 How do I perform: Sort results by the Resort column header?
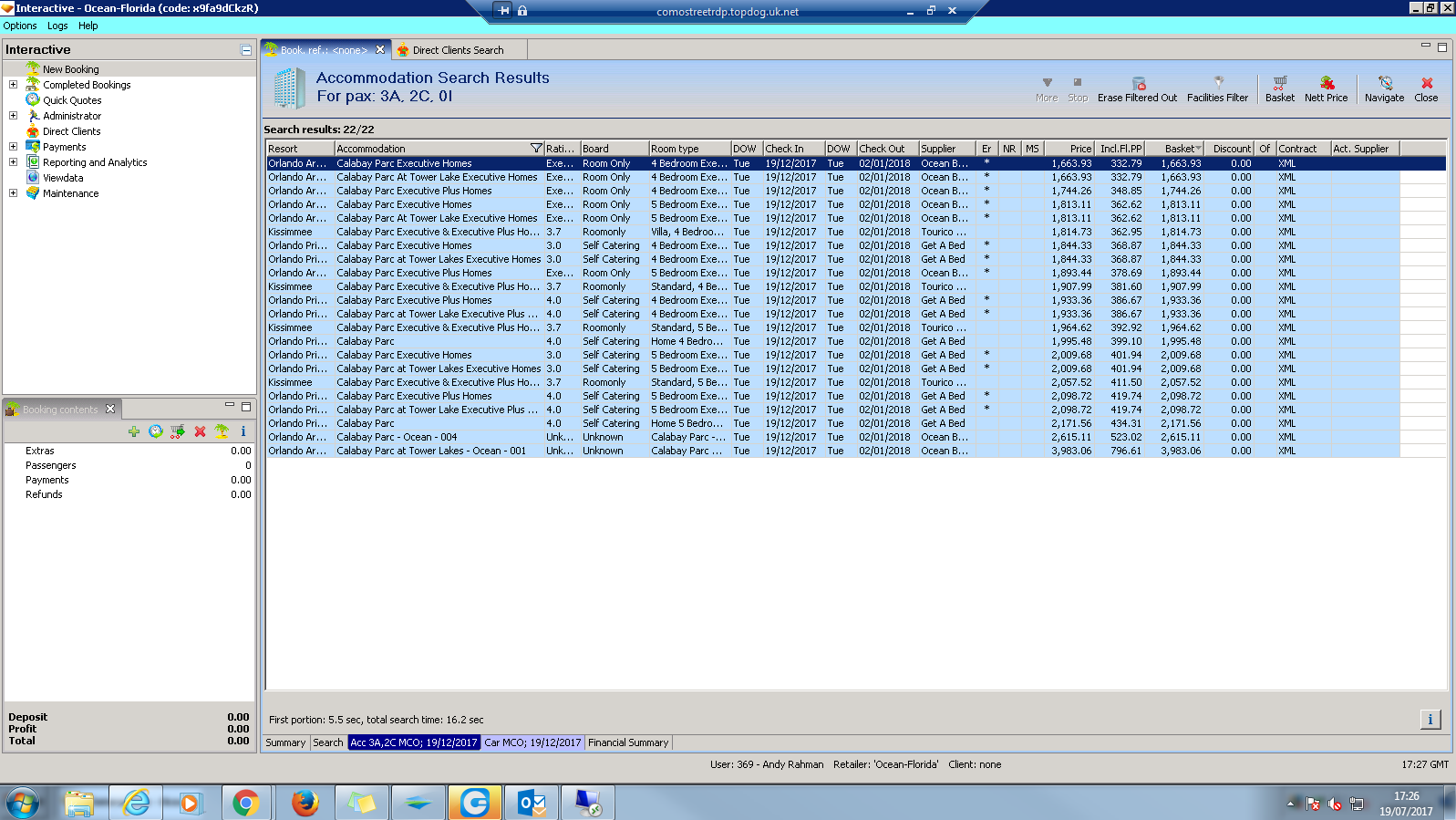point(300,149)
